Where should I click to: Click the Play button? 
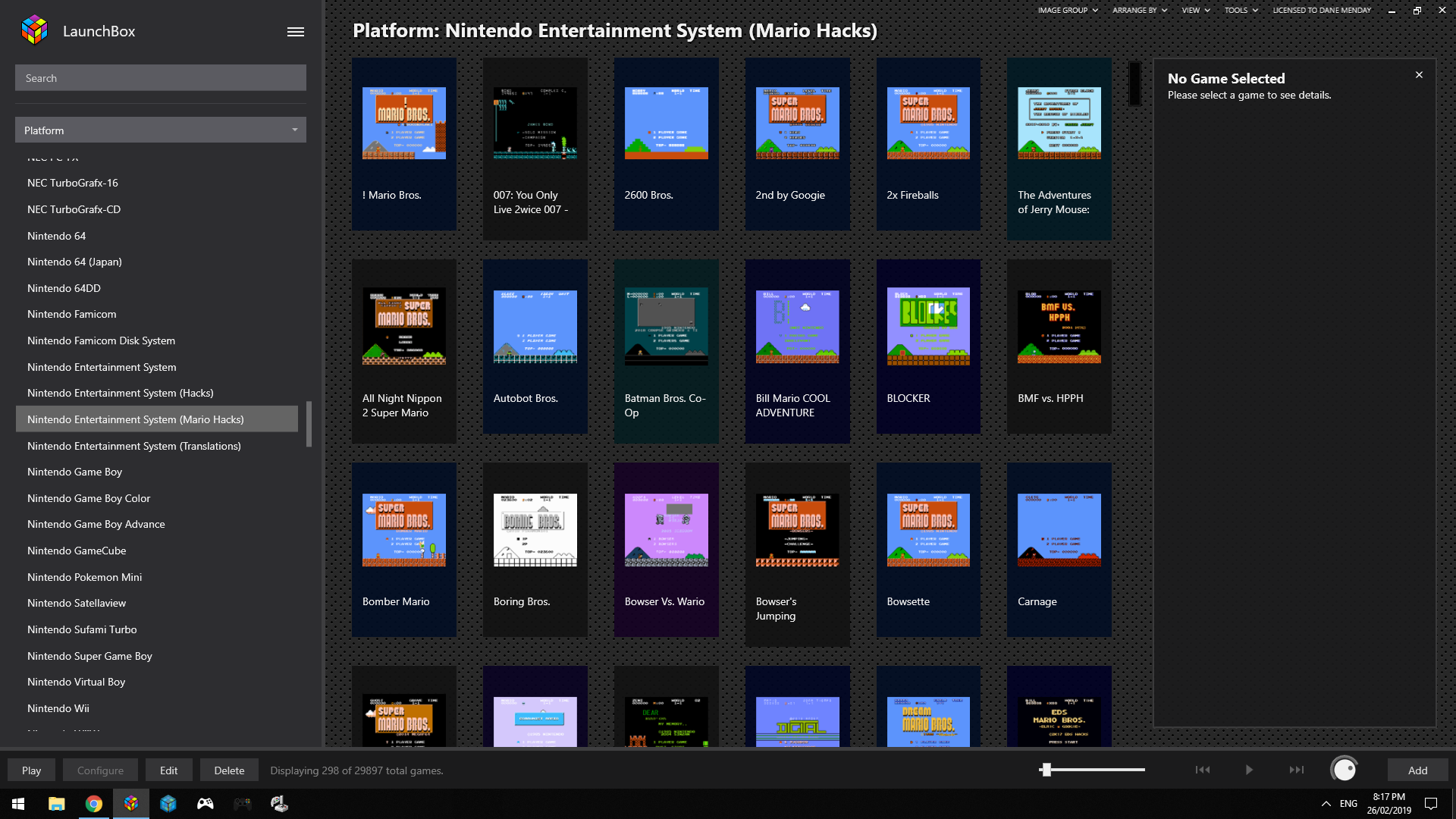tap(32, 770)
